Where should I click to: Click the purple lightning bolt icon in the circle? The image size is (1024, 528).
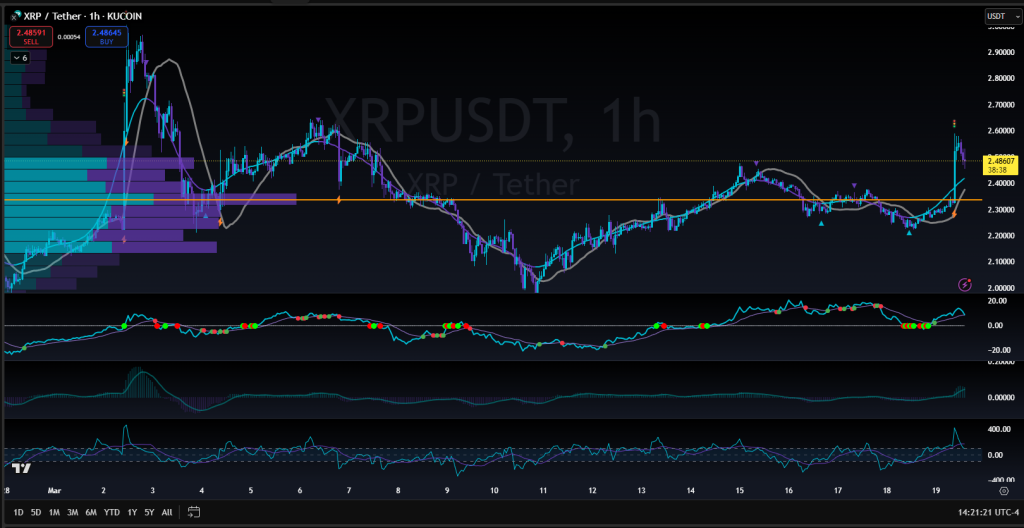click(965, 284)
